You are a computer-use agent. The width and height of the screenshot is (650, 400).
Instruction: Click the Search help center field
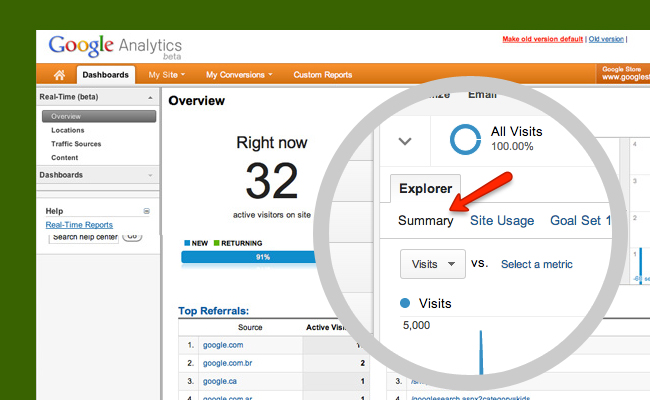pos(84,238)
